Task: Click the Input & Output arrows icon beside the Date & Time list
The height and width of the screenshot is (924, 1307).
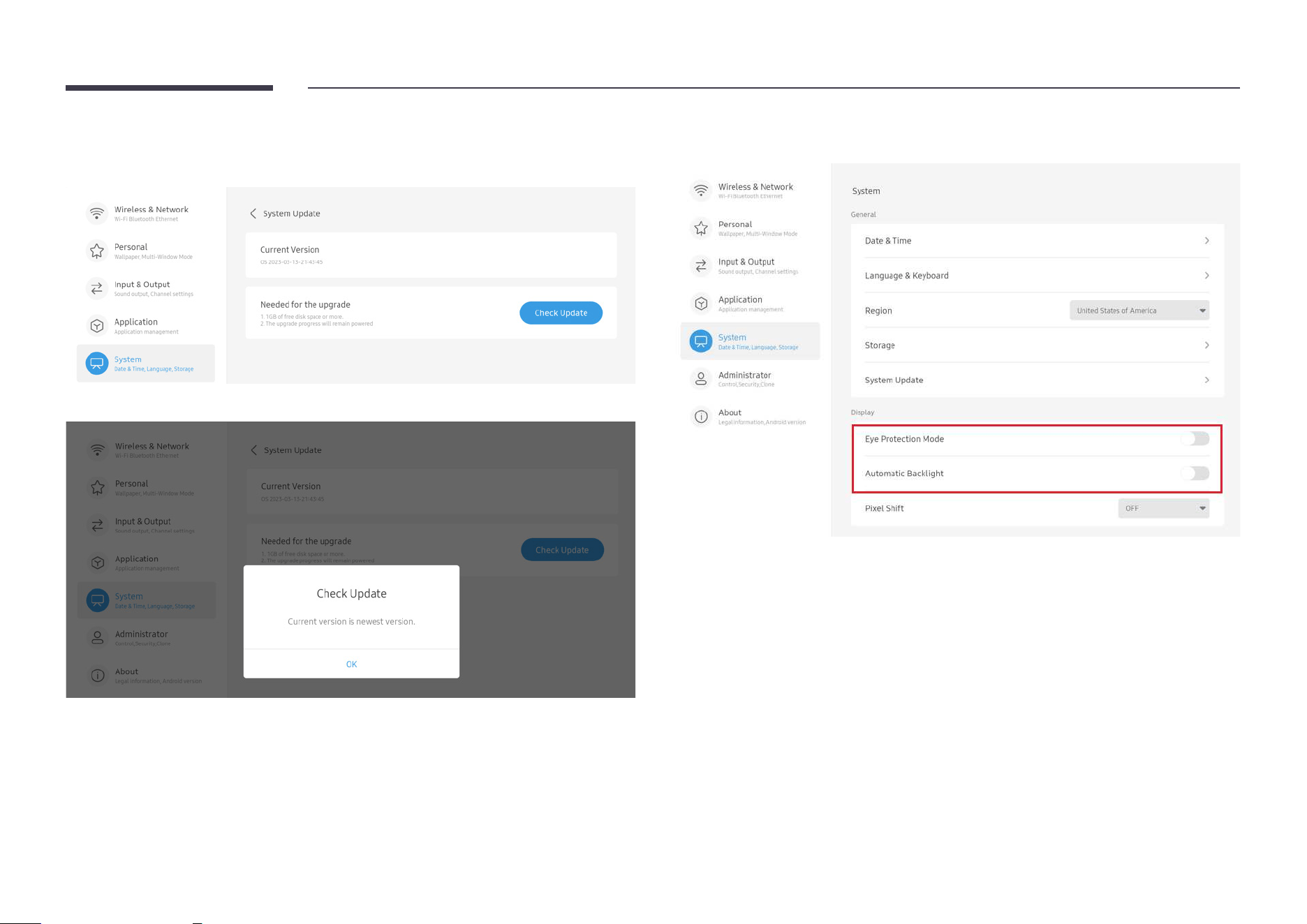Action: (701, 266)
